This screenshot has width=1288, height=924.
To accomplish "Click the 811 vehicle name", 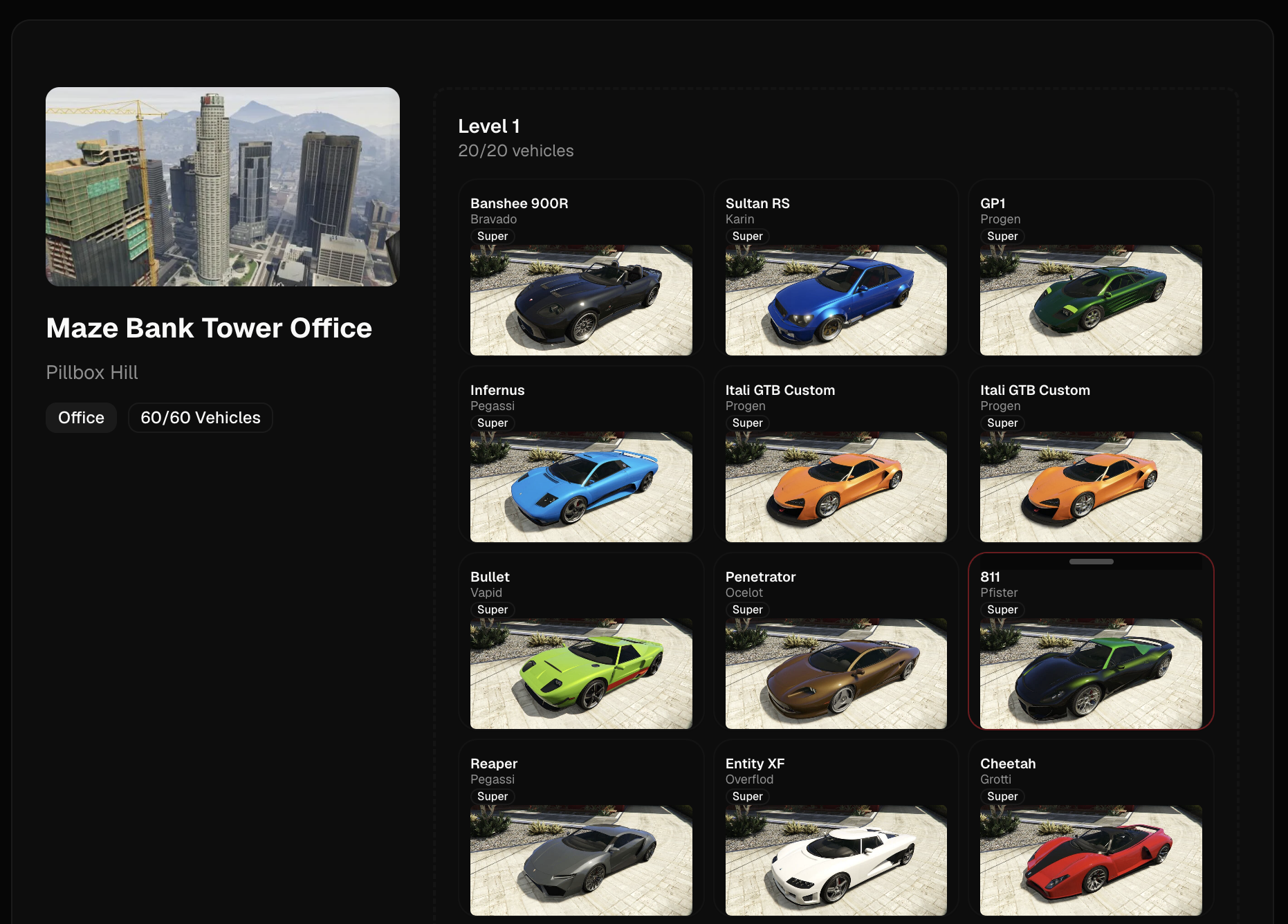I will point(990,577).
